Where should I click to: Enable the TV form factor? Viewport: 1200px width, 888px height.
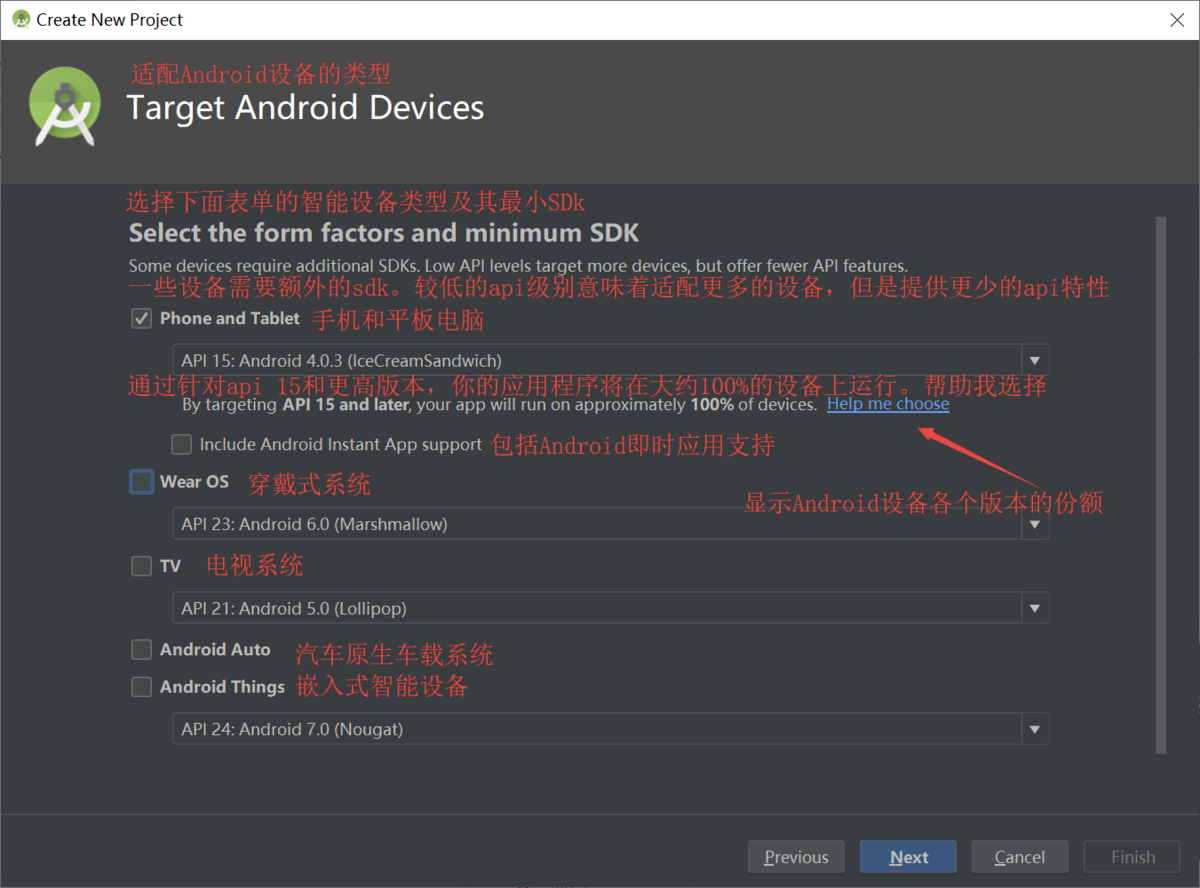tap(140, 565)
